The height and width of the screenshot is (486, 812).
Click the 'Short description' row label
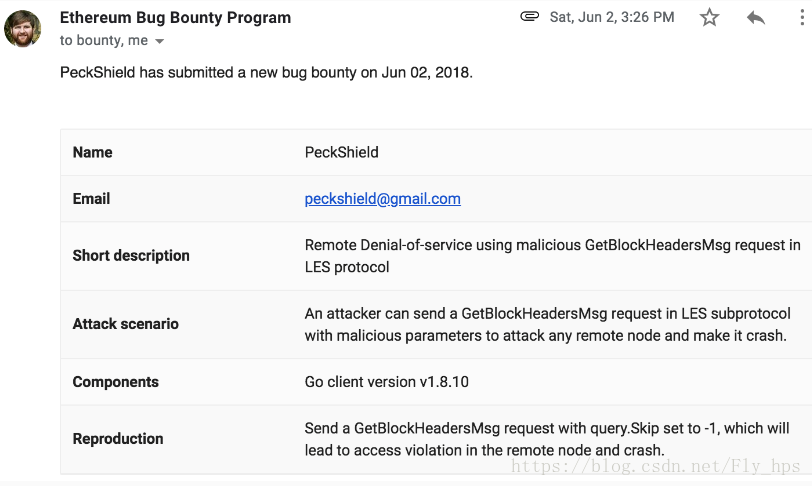click(131, 255)
